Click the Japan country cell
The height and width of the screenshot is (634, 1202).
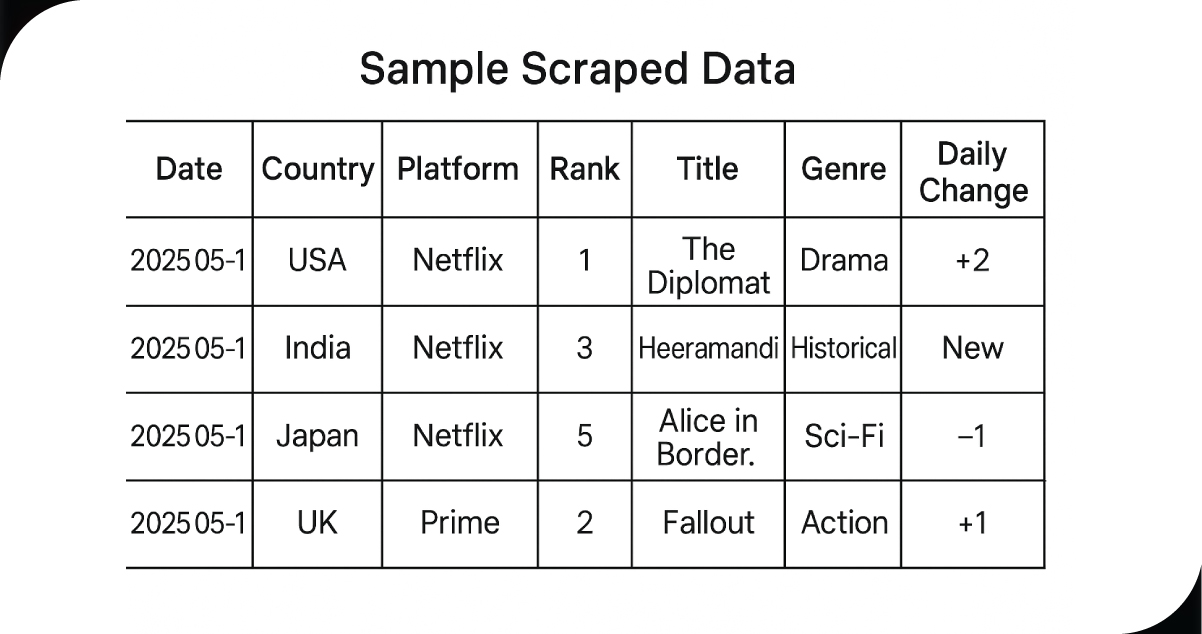pyautogui.click(x=317, y=436)
